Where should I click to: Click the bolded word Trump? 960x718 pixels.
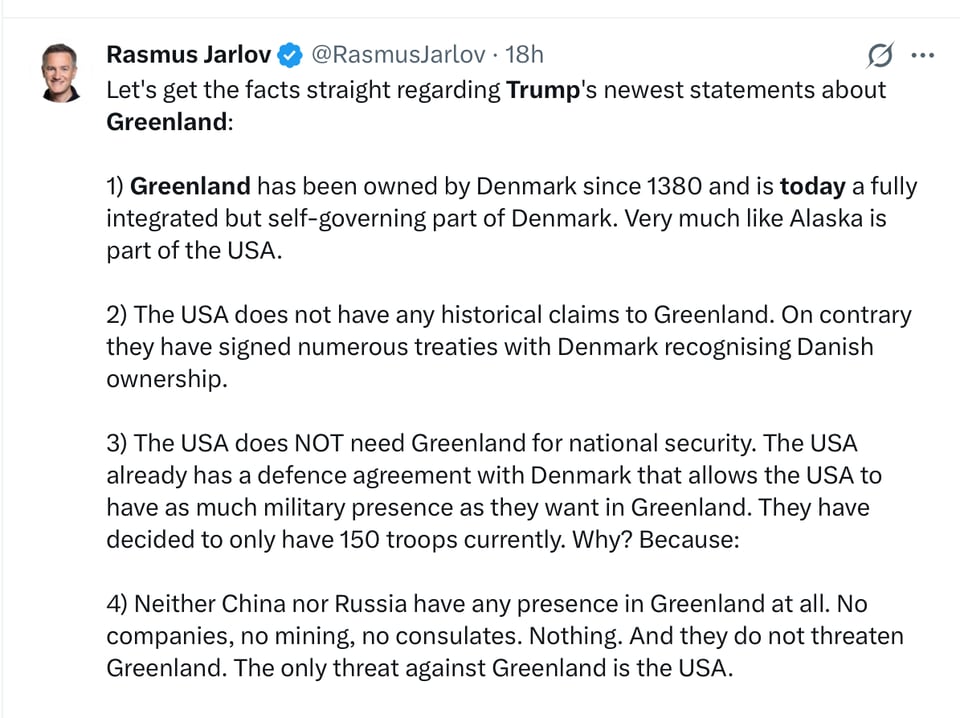click(x=543, y=89)
